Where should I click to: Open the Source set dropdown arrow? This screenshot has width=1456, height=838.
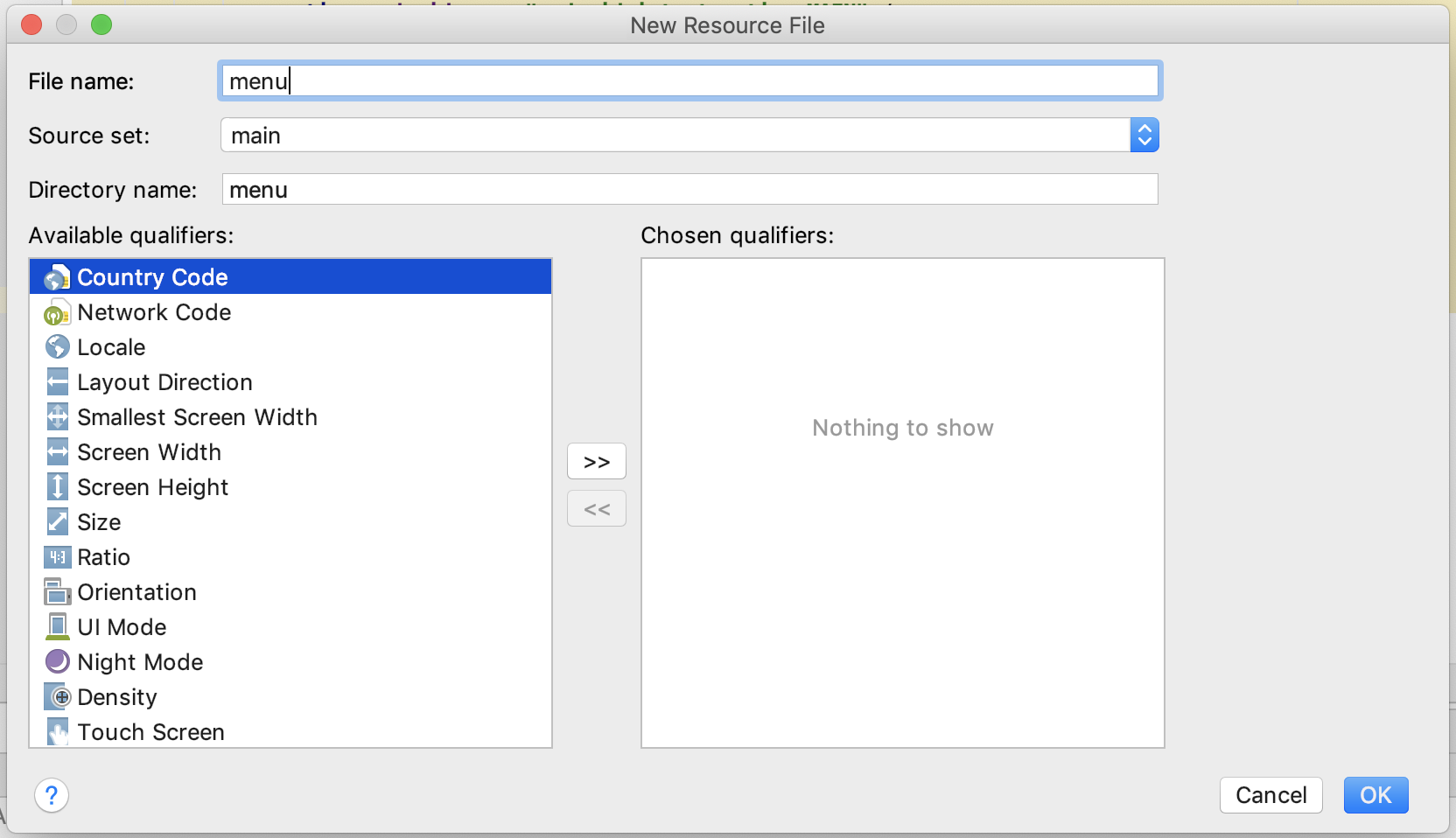(x=1144, y=135)
